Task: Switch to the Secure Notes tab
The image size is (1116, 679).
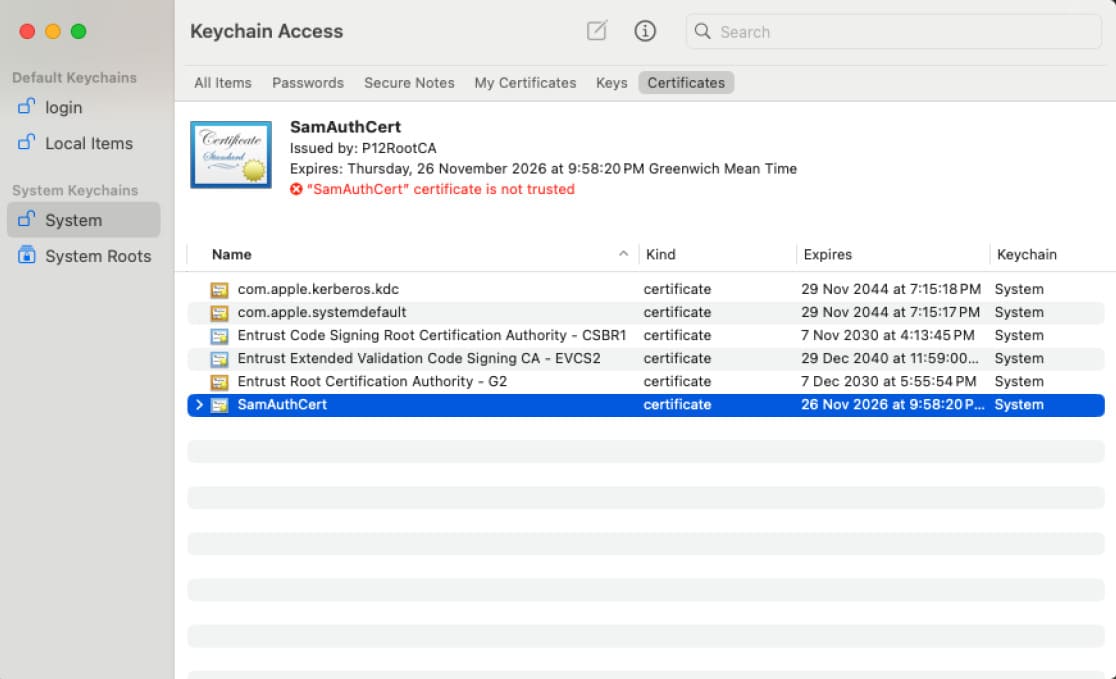Action: (409, 83)
